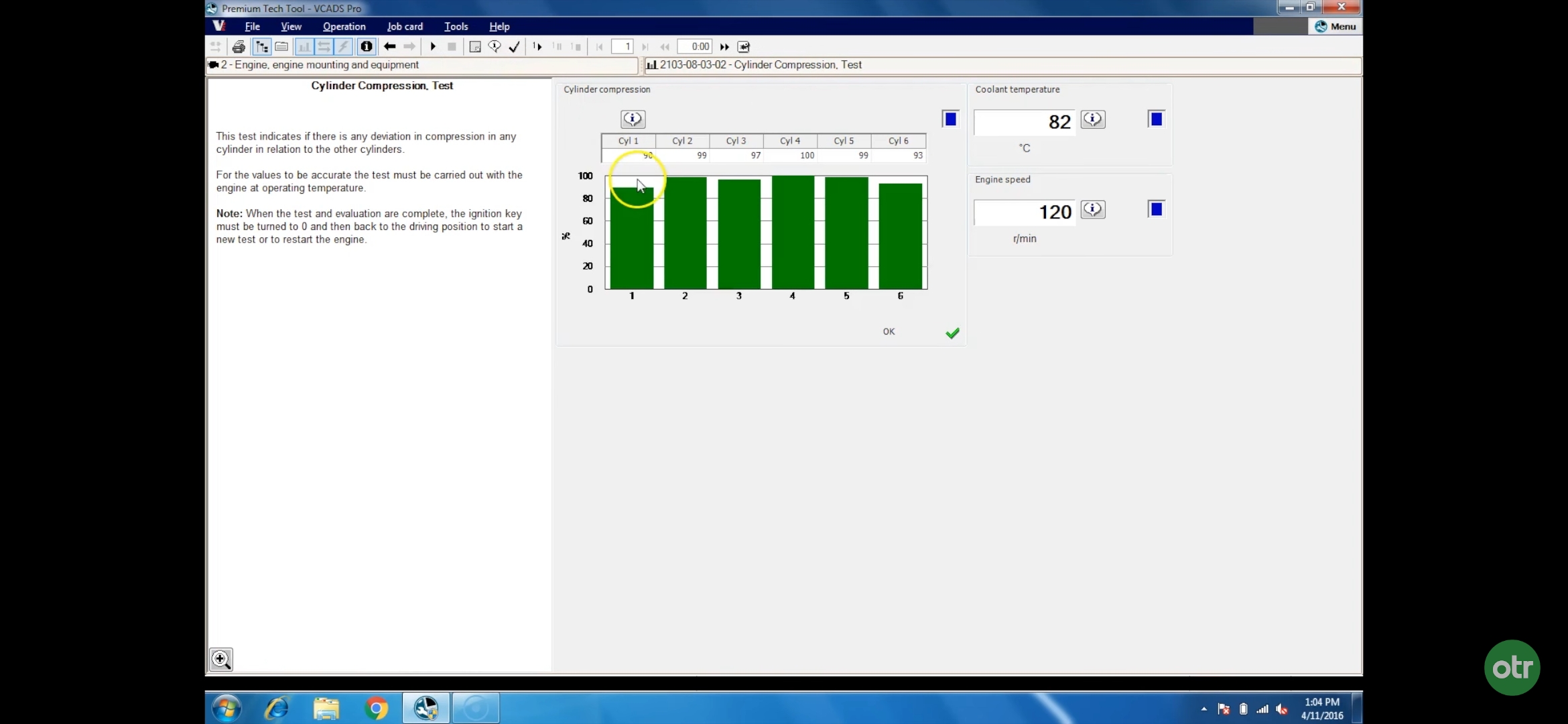Open the File menu
Image resolution: width=1568 pixels, height=724 pixels.
252,27
